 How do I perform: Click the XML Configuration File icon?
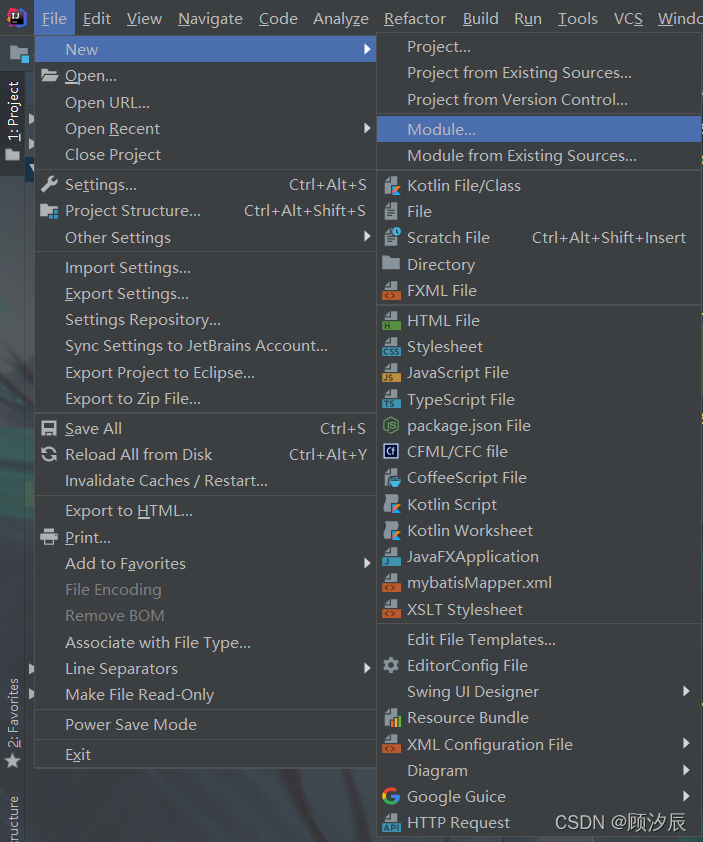(392, 744)
